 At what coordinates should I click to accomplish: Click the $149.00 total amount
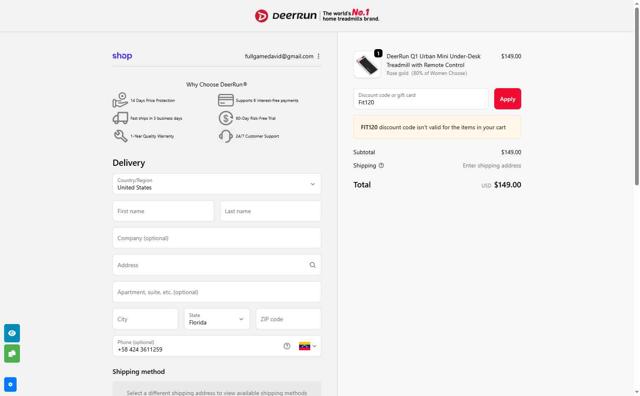click(507, 185)
